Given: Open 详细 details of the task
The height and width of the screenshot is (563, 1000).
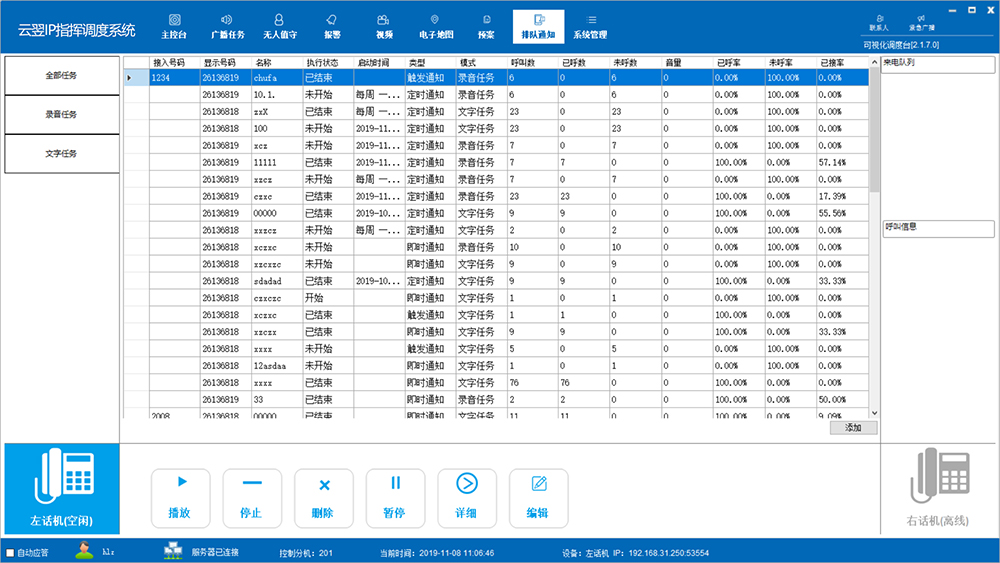Looking at the screenshot, I should point(467,499).
